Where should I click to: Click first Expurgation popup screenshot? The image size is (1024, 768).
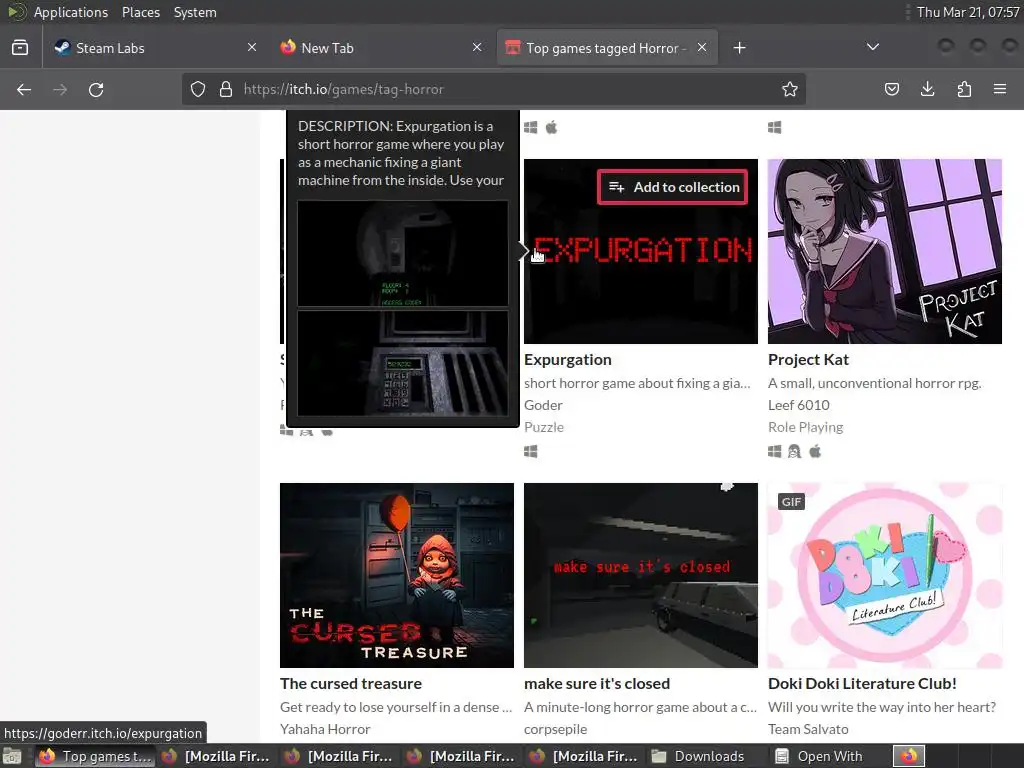pos(403,253)
